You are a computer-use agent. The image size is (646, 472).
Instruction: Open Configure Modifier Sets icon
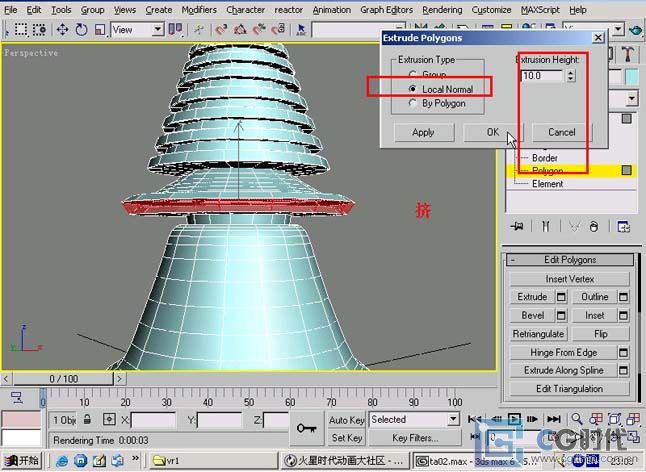[623, 226]
